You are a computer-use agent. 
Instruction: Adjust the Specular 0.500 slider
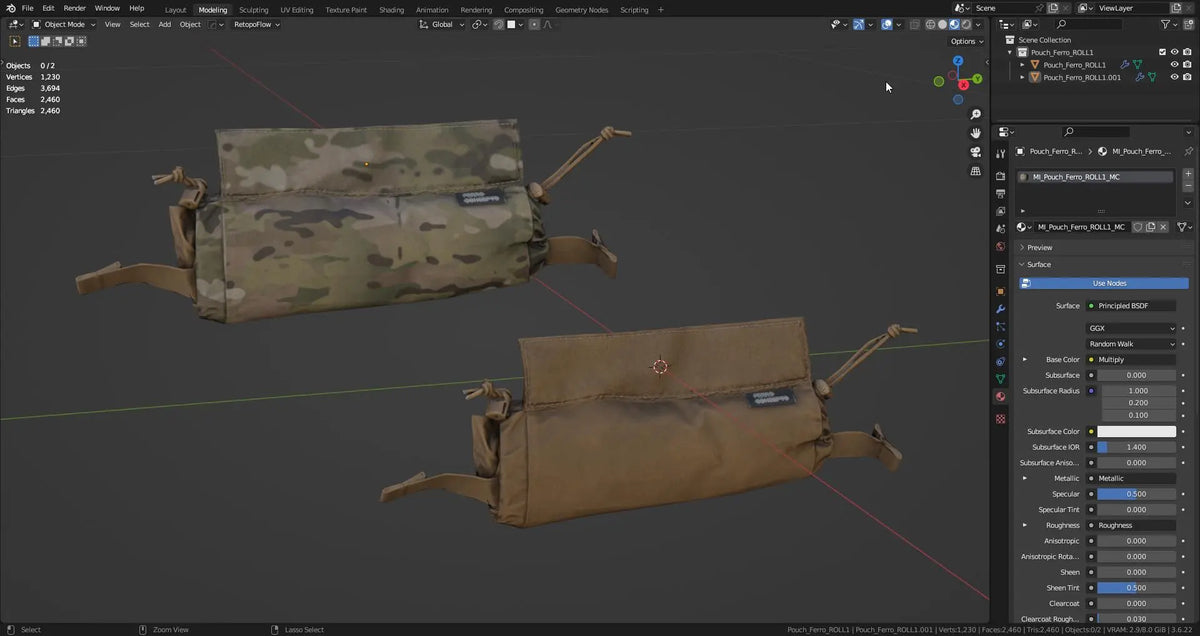(x=1137, y=494)
